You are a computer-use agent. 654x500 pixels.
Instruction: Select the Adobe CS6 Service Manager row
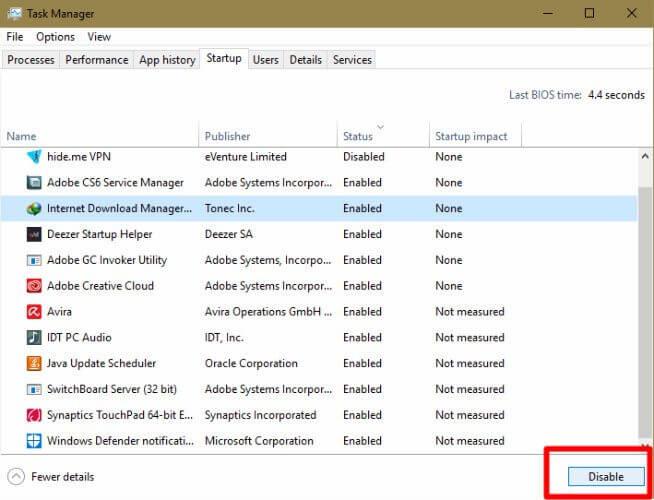coord(115,183)
